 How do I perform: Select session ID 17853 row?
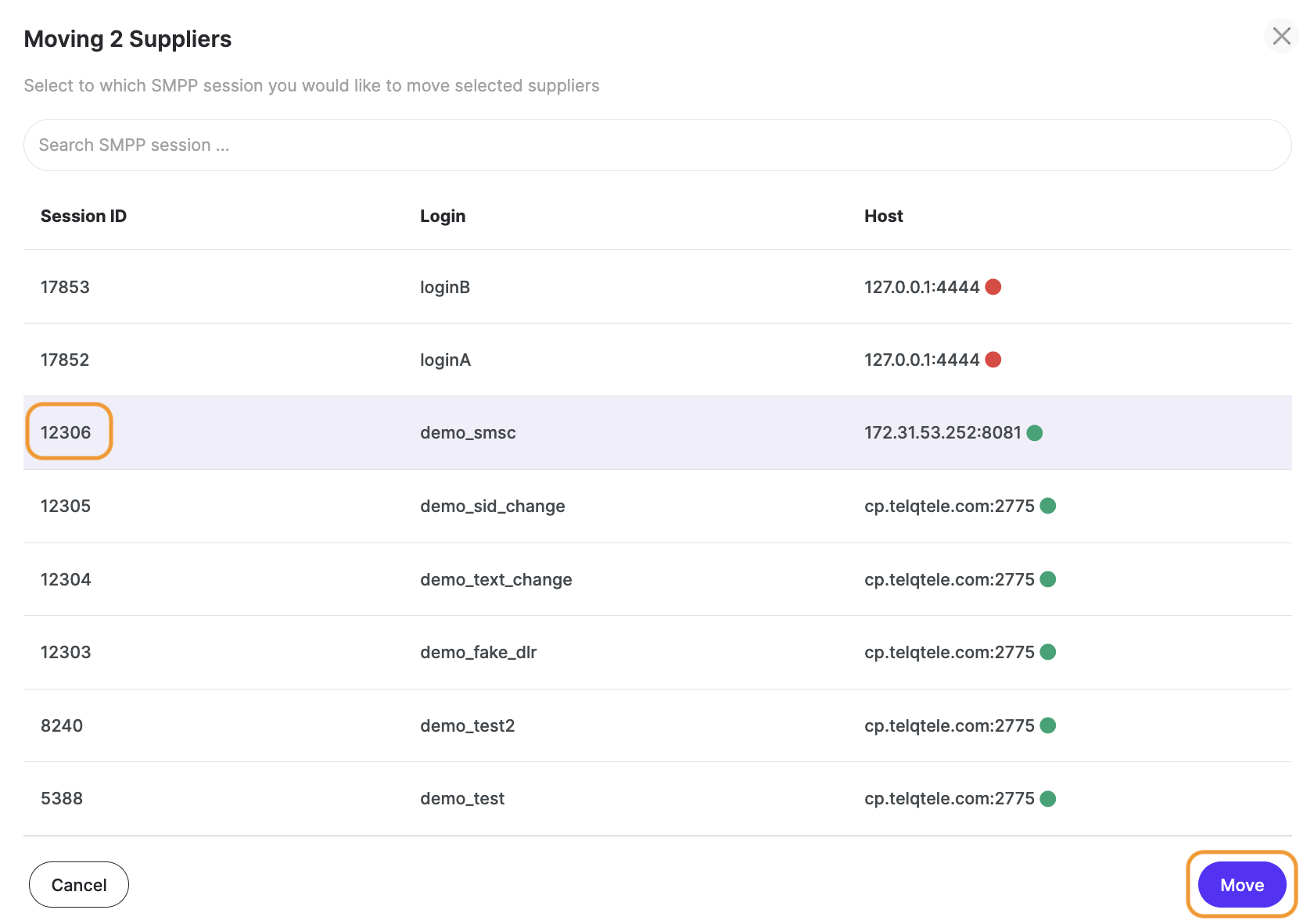click(x=65, y=287)
